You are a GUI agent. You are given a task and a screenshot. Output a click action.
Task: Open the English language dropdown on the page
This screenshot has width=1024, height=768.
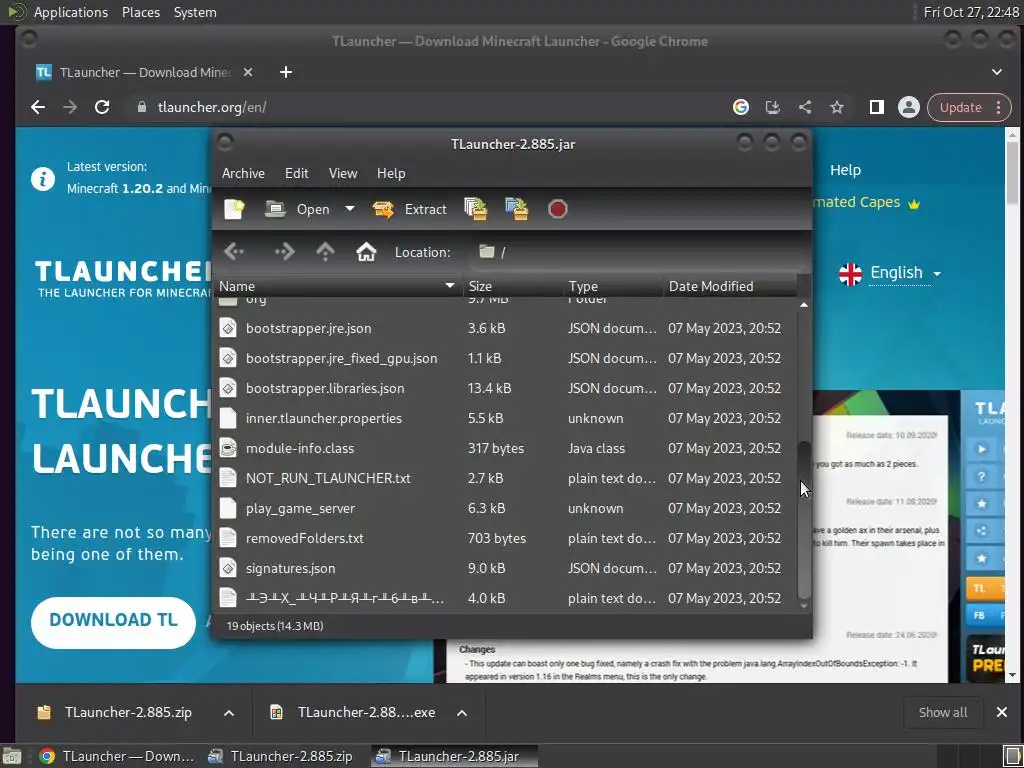889,274
